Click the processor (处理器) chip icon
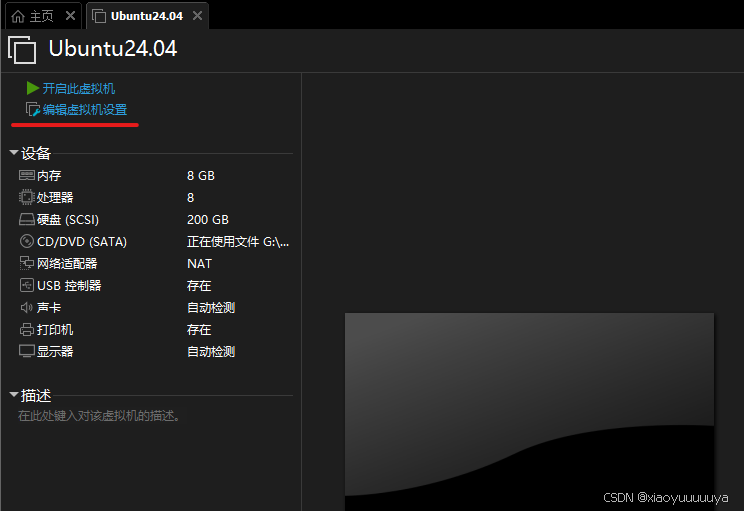Image resolution: width=744 pixels, height=511 pixels. click(x=27, y=197)
